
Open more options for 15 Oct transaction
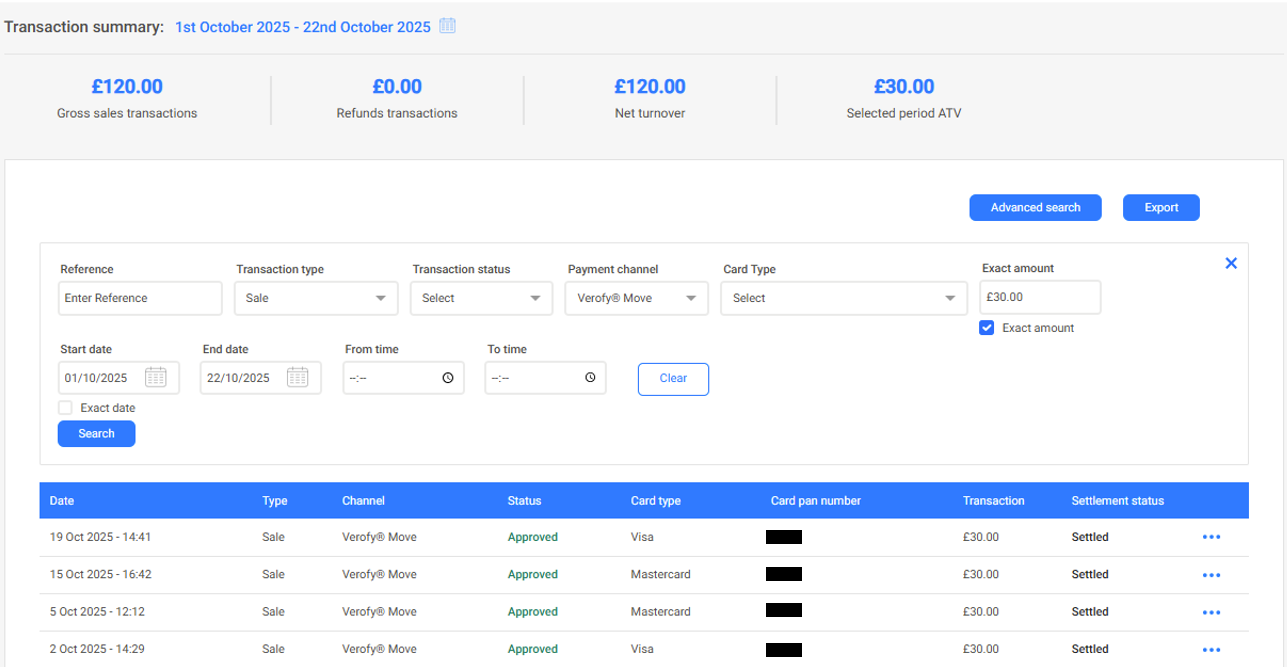[x=1211, y=575]
